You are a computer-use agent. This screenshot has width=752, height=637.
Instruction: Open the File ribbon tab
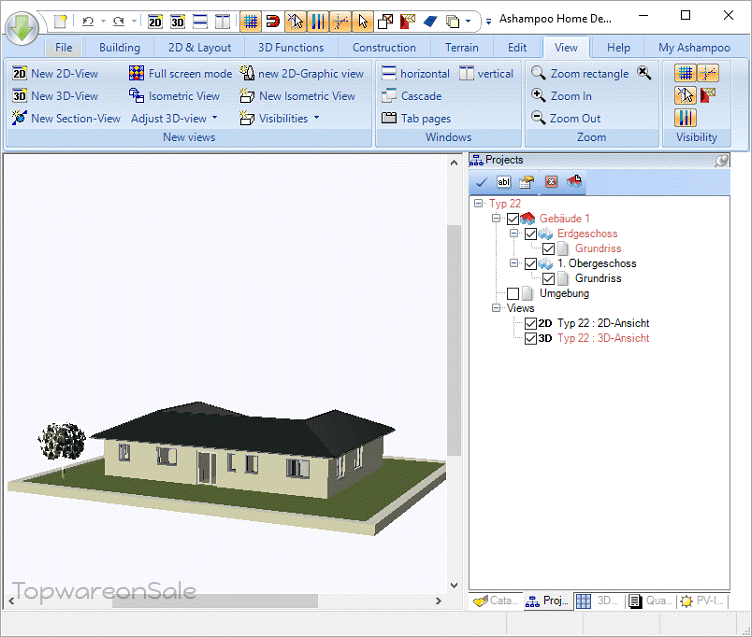[63, 47]
